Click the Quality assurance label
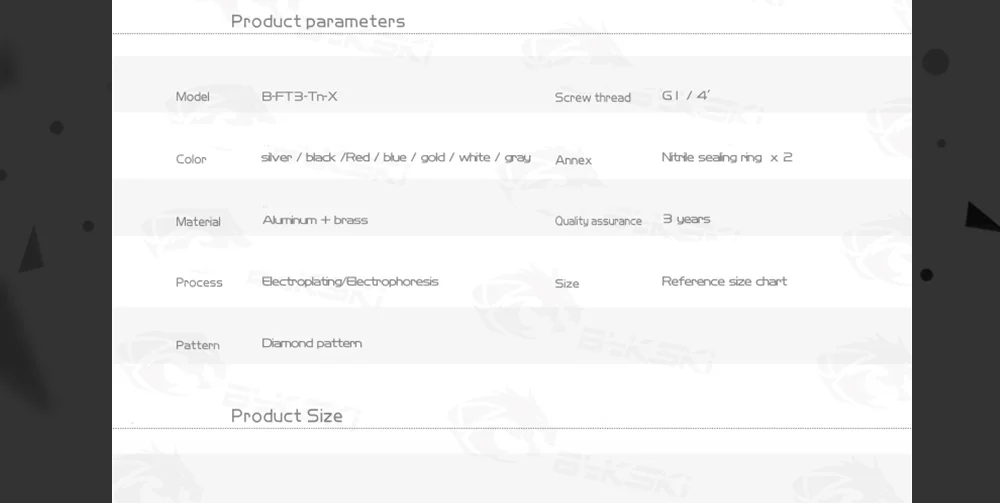 coord(598,221)
